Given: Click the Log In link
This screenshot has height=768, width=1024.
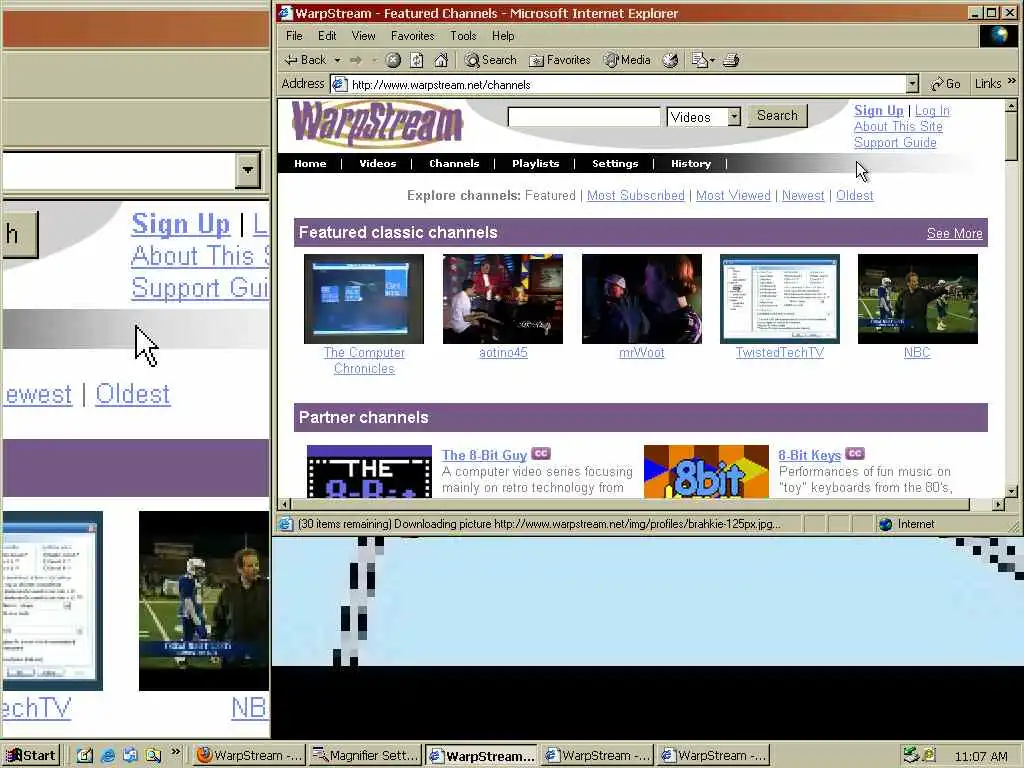Looking at the screenshot, I should pyautogui.click(x=932, y=110).
